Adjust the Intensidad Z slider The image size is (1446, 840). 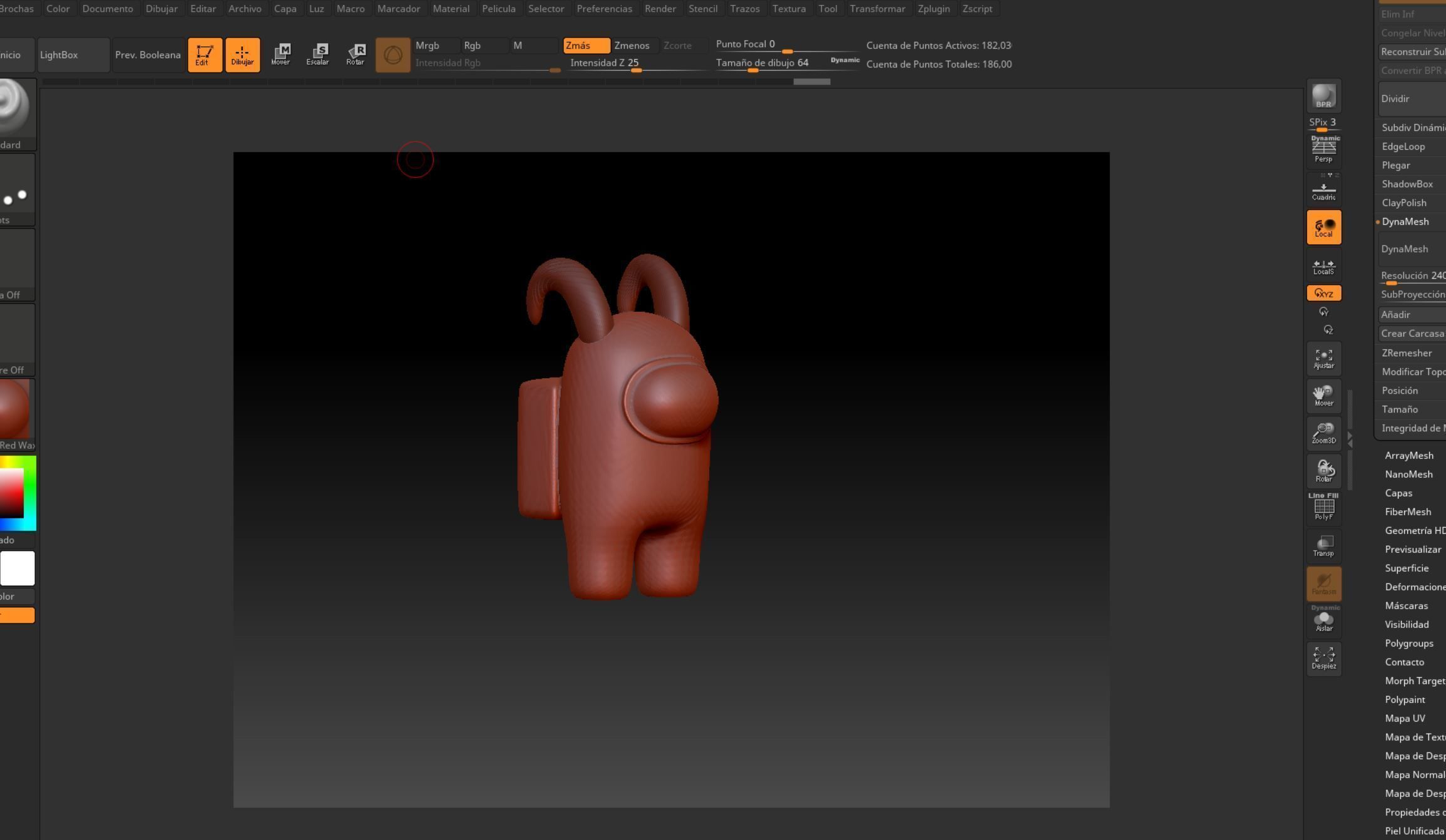coord(635,70)
